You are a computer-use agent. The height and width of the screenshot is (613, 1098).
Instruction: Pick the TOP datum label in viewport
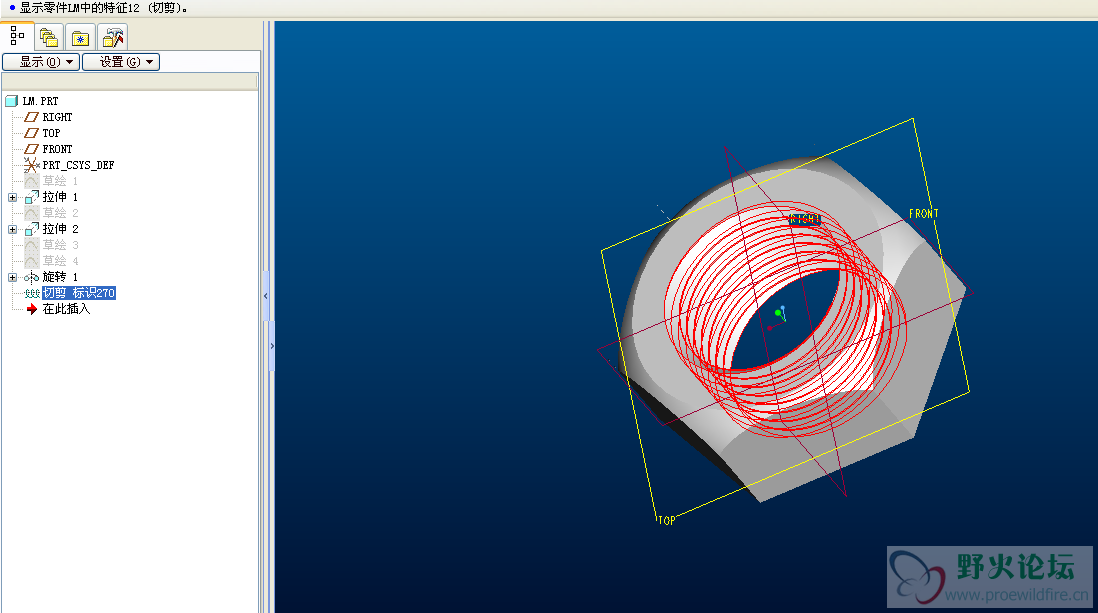tap(667, 521)
